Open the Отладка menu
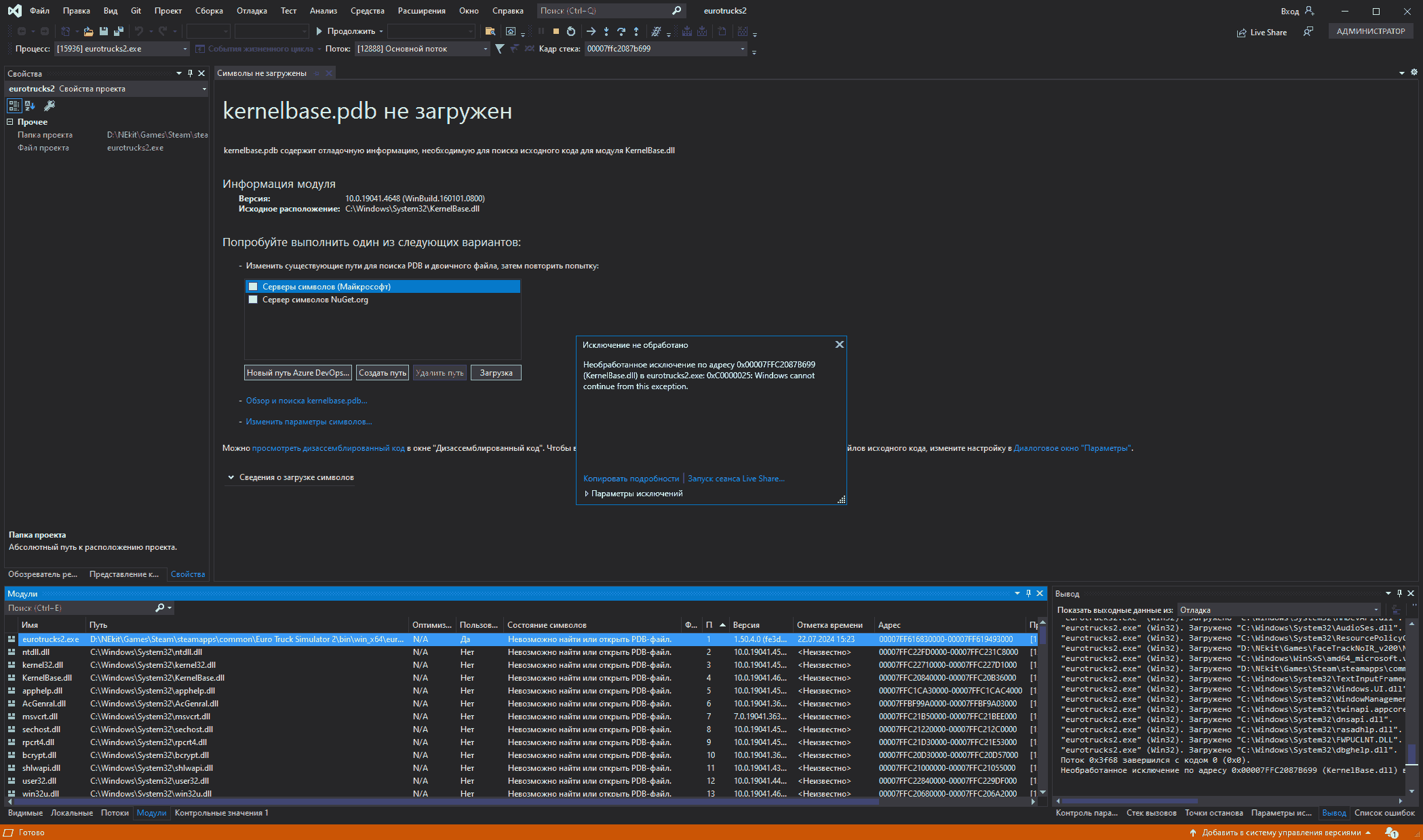 [x=252, y=11]
